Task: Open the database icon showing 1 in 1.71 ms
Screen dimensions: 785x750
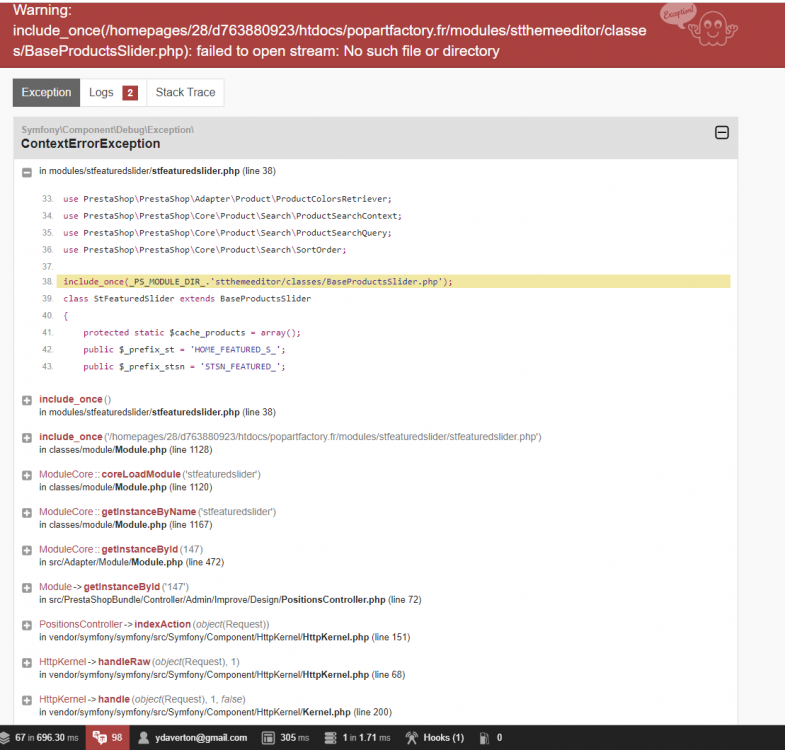Action: (330, 737)
